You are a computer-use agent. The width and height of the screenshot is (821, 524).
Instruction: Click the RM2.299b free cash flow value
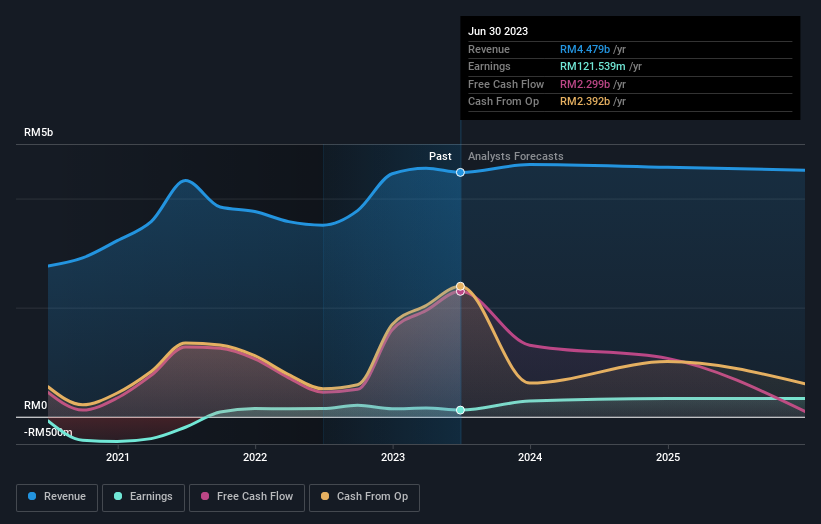click(585, 84)
